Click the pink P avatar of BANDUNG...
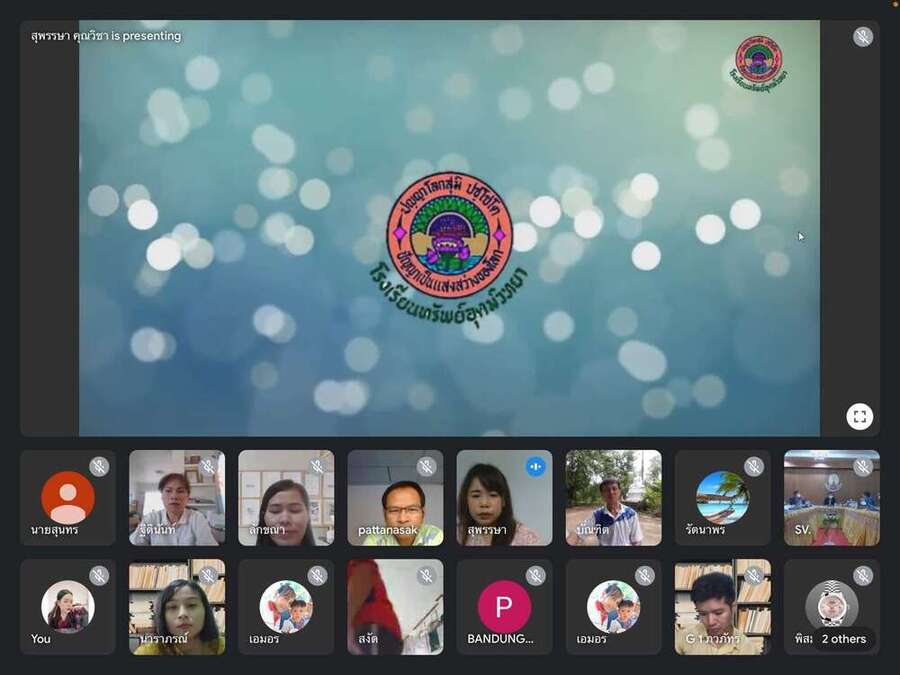This screenshot has width=900, height=675. 504,607
